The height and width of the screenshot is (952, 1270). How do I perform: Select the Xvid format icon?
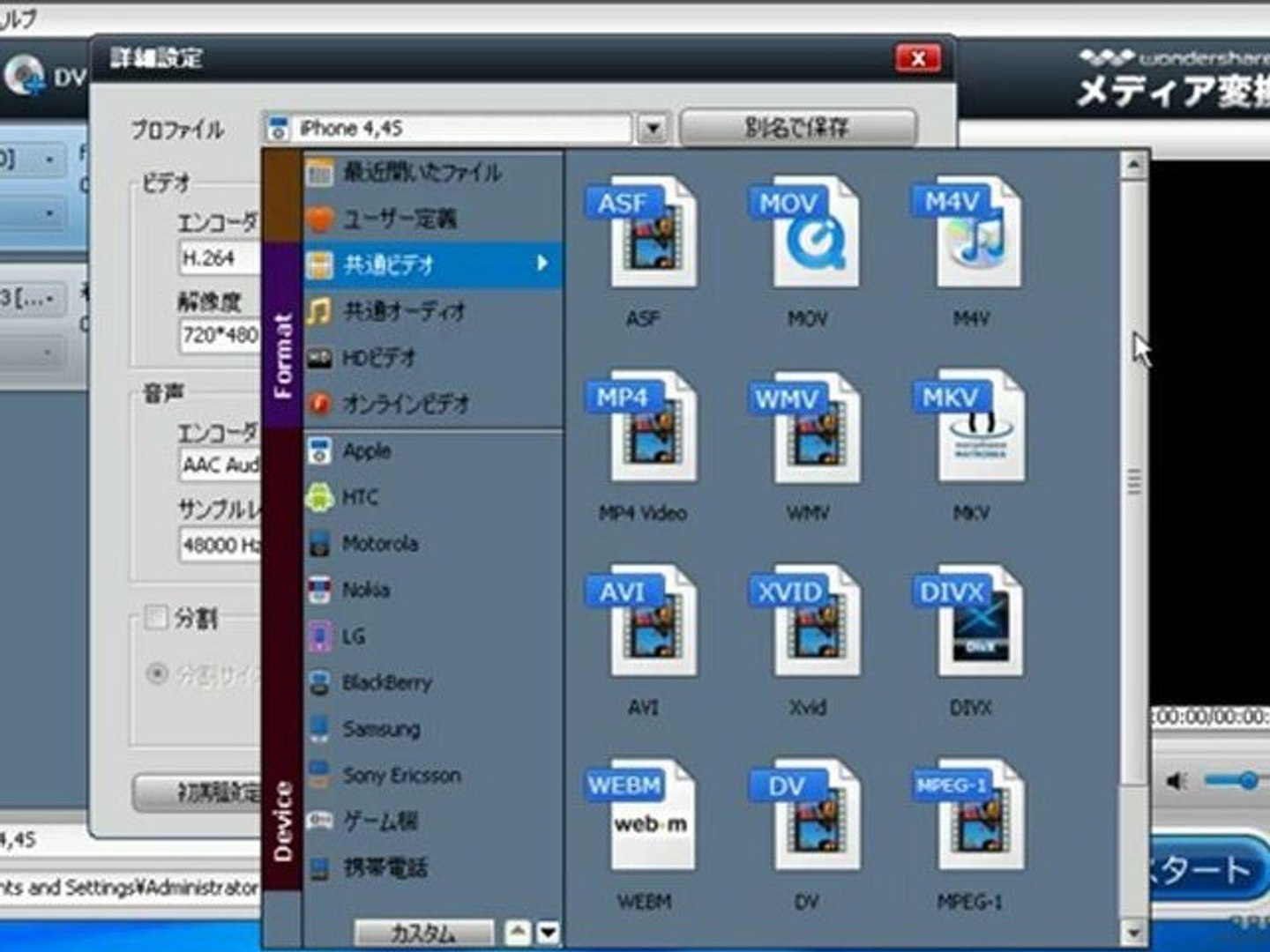(805, 621)
